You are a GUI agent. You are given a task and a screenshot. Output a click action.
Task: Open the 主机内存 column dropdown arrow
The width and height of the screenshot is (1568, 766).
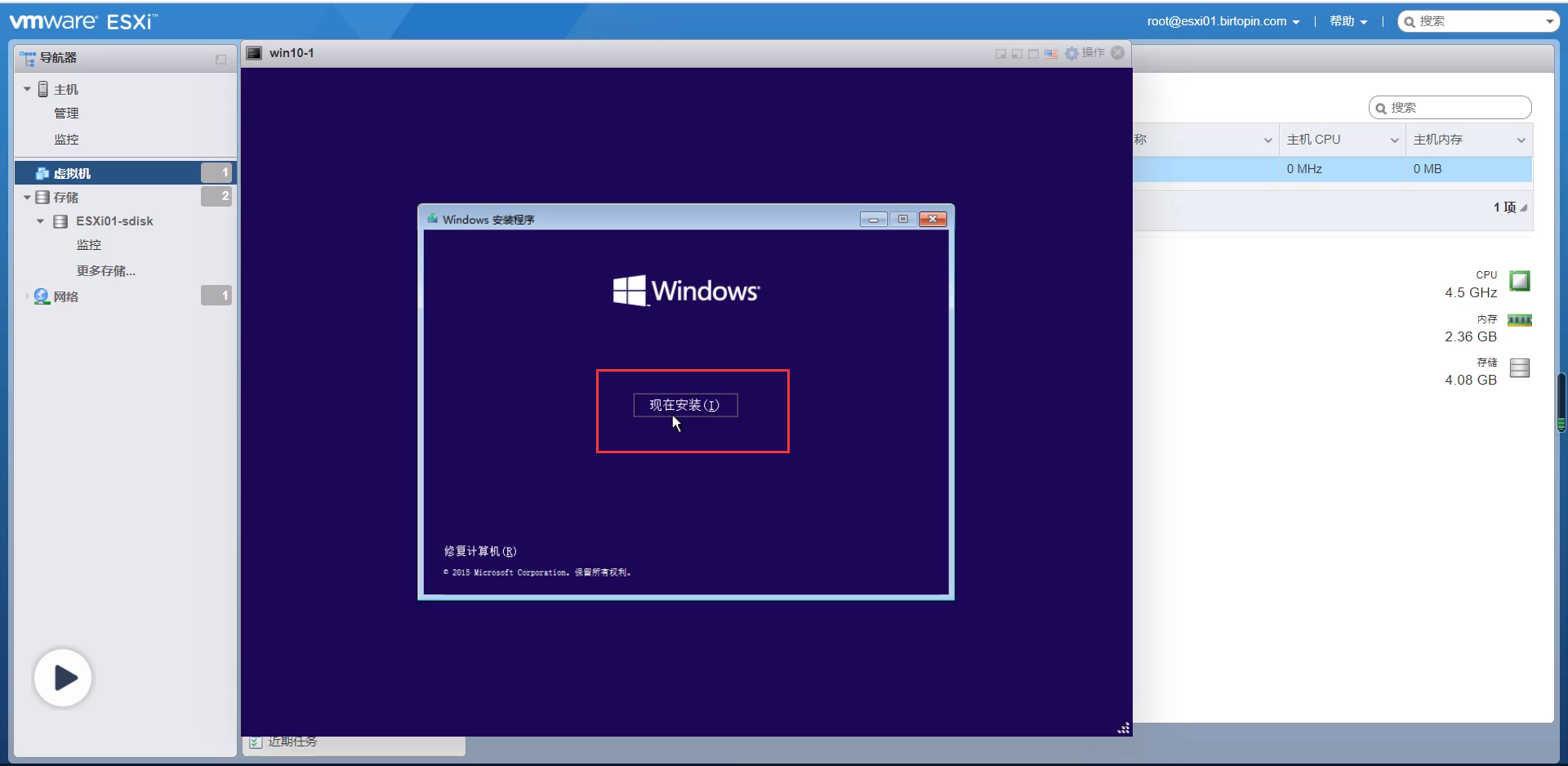[x=1521, y=140]
